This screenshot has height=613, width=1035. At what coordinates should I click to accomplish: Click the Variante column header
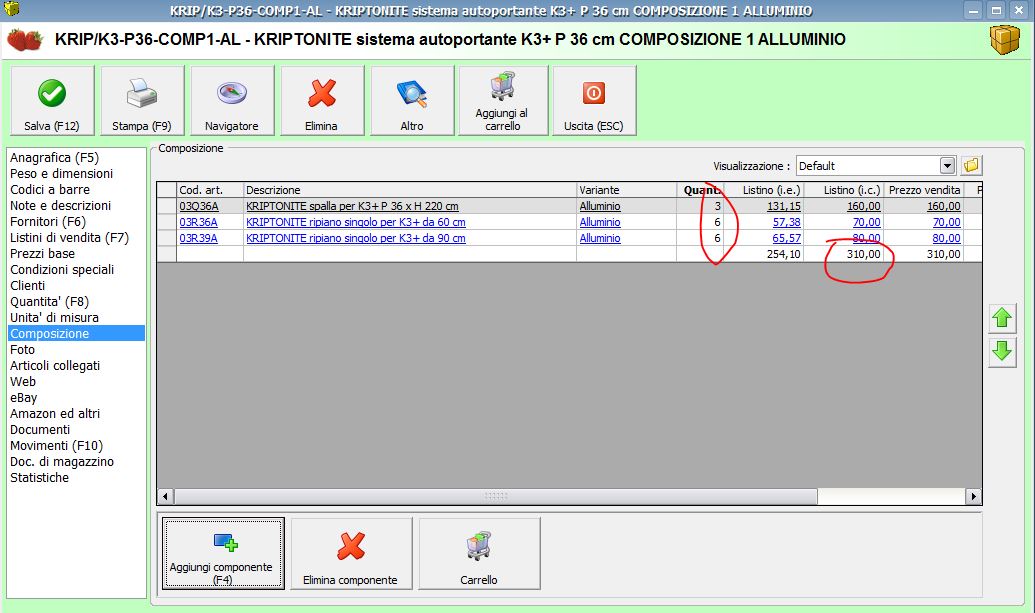pos(626,190)
